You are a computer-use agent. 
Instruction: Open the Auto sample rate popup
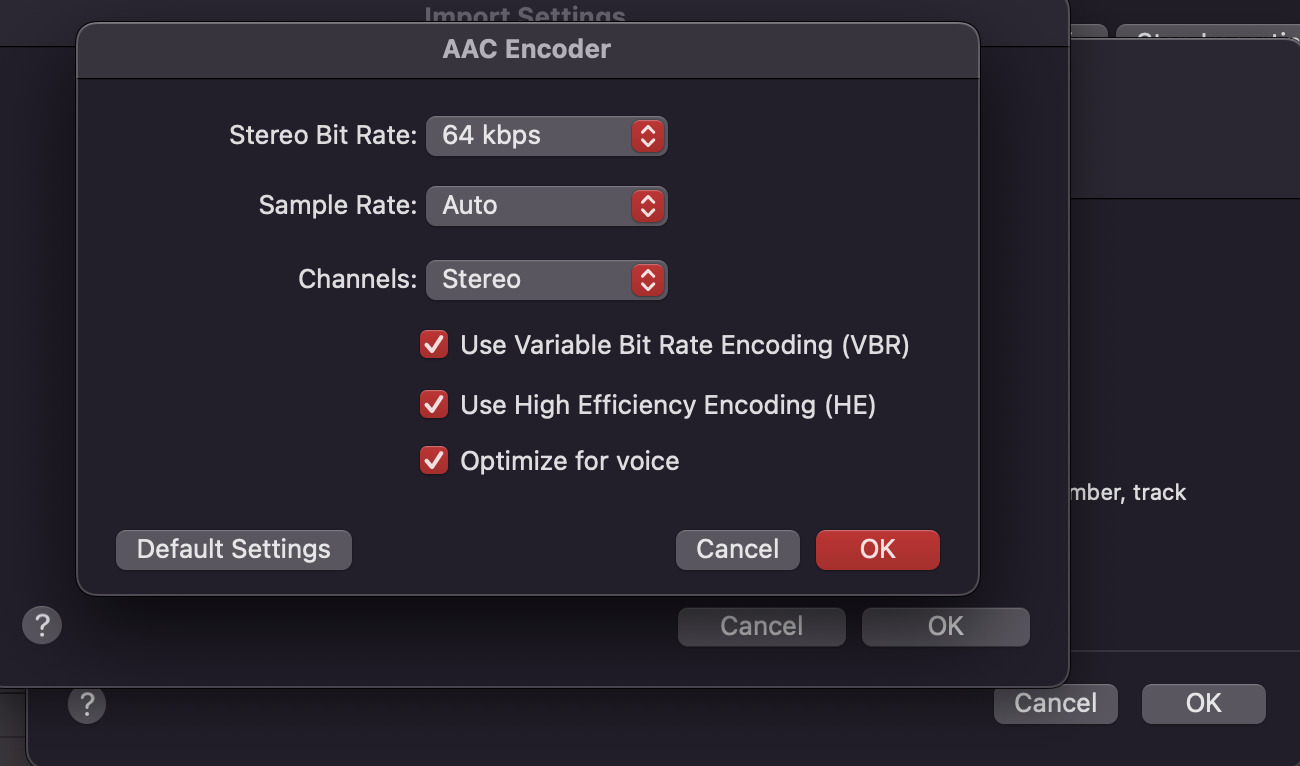(530, 206)
